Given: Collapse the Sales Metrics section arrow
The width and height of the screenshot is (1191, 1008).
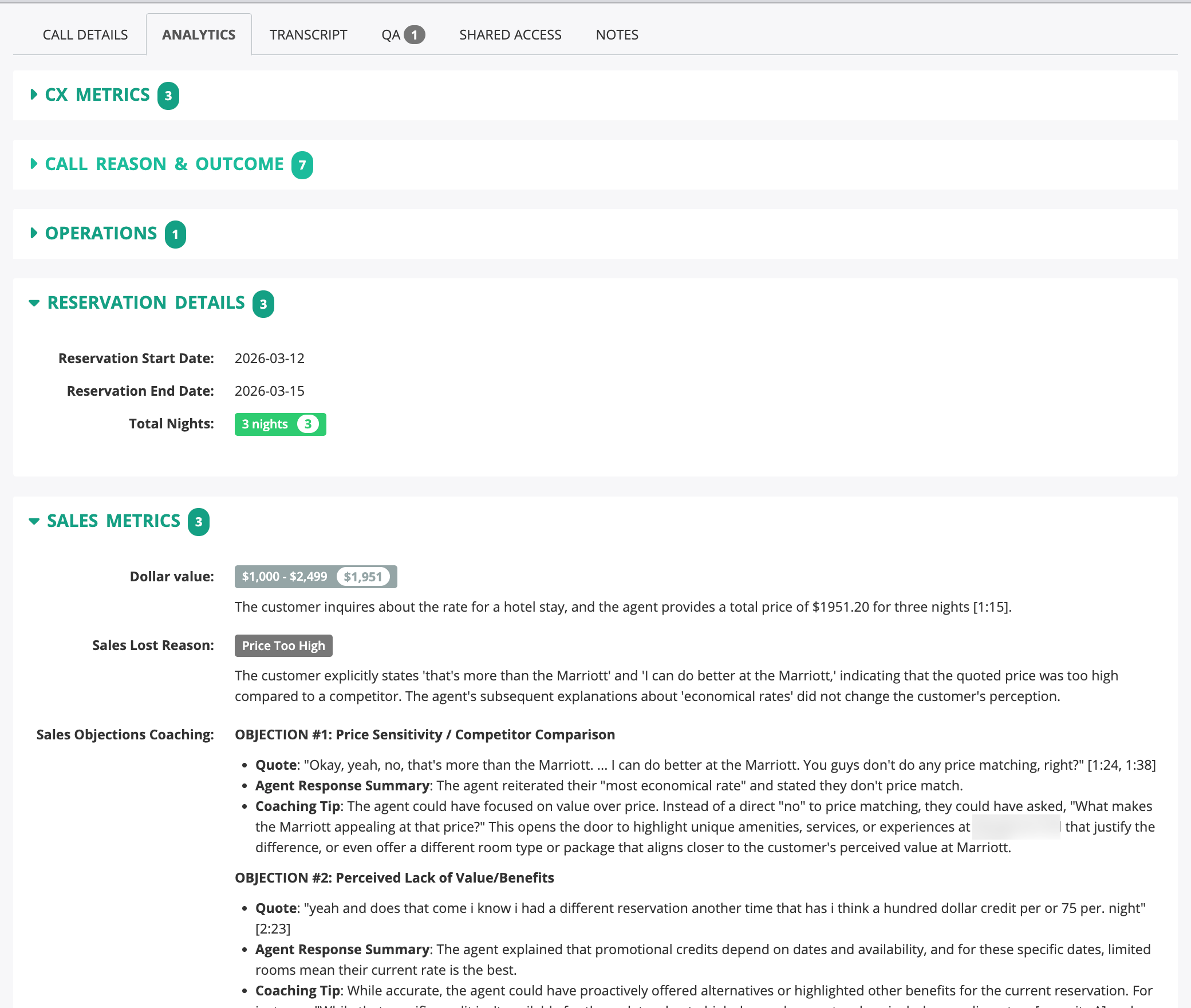Looking at the screenshot, I should (34, 521).
